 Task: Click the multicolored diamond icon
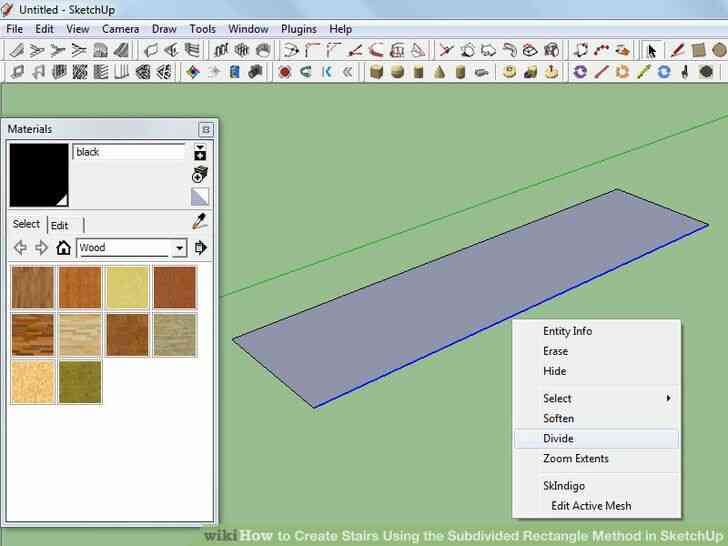pyautogui.click(x=193, y=72)
